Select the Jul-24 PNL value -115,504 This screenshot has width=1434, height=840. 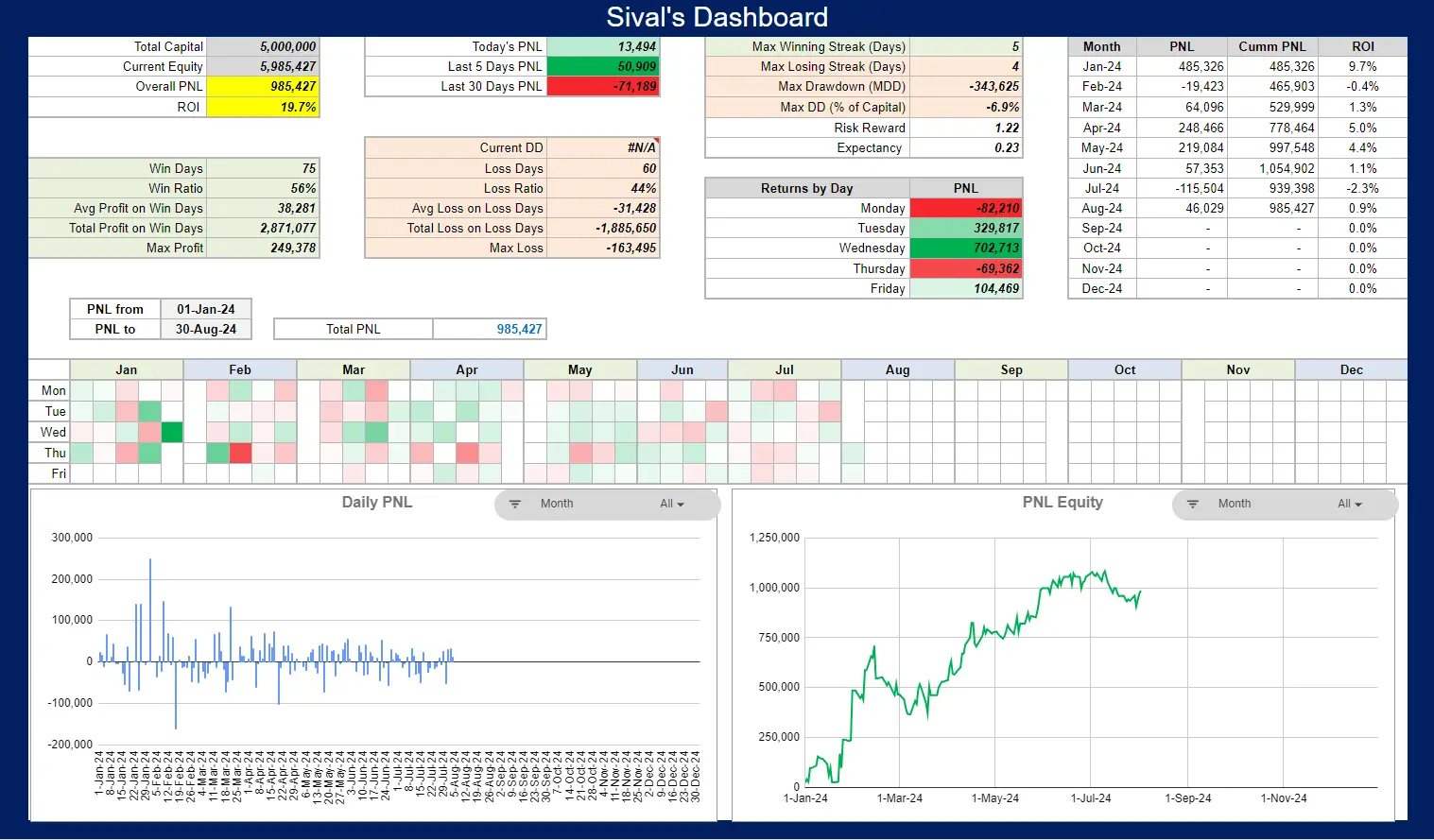[1182, 188]
